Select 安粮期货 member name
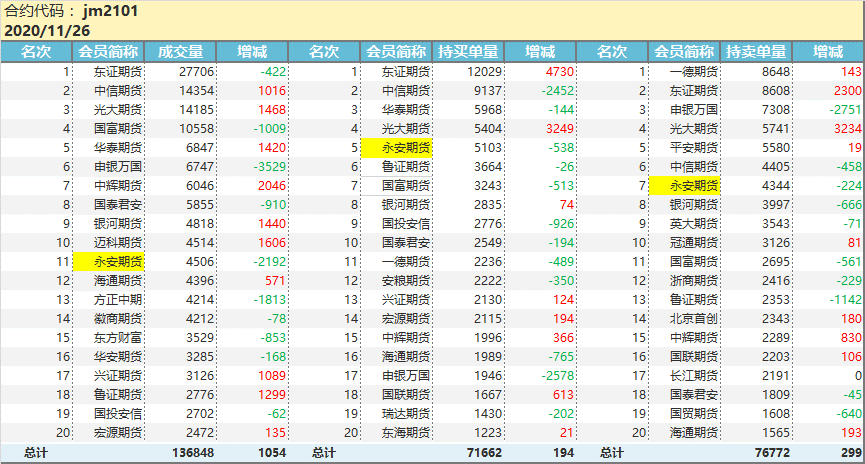Viewport: 865px width, 464px height. 406,281
